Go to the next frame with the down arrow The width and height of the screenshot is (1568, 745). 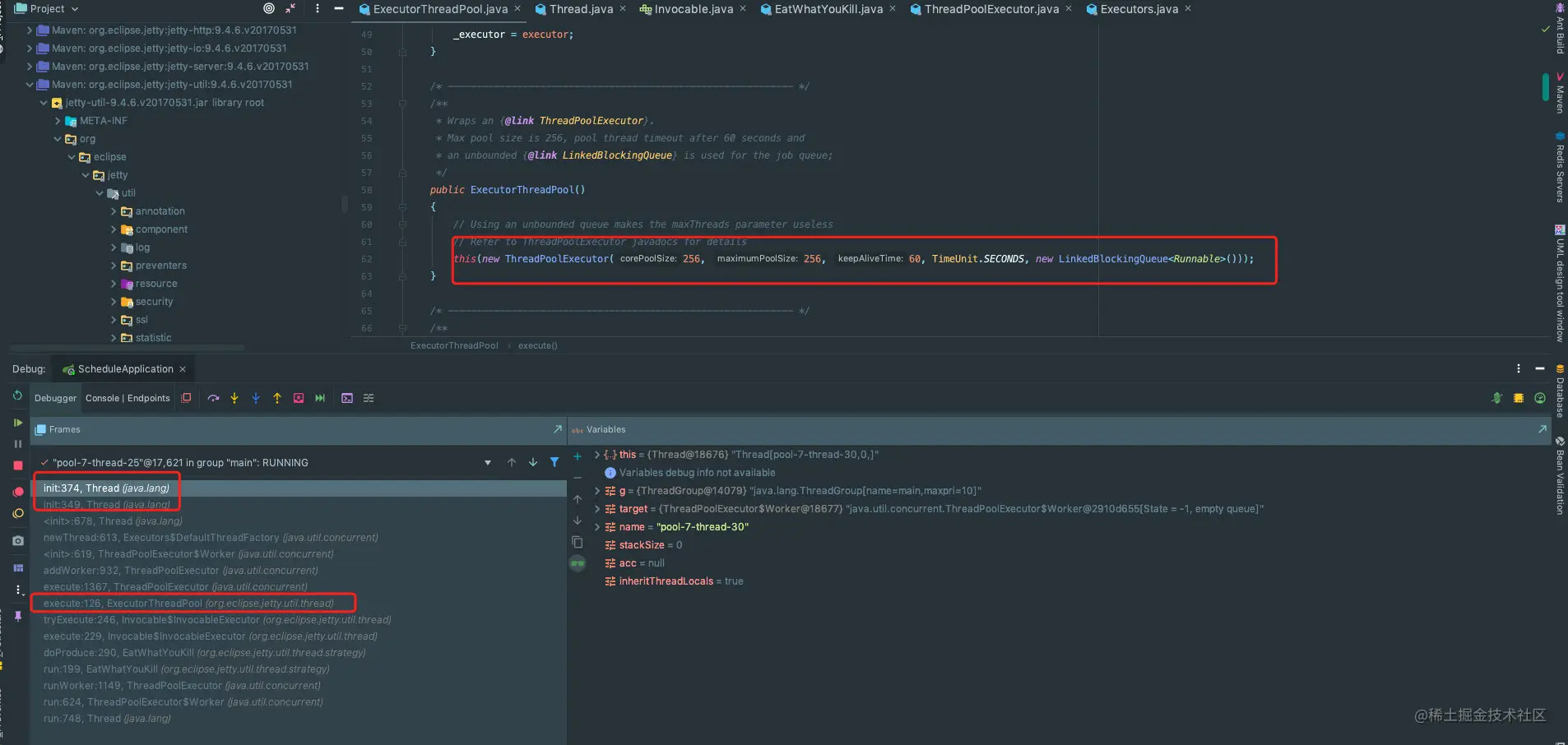(x=533, y=462)
